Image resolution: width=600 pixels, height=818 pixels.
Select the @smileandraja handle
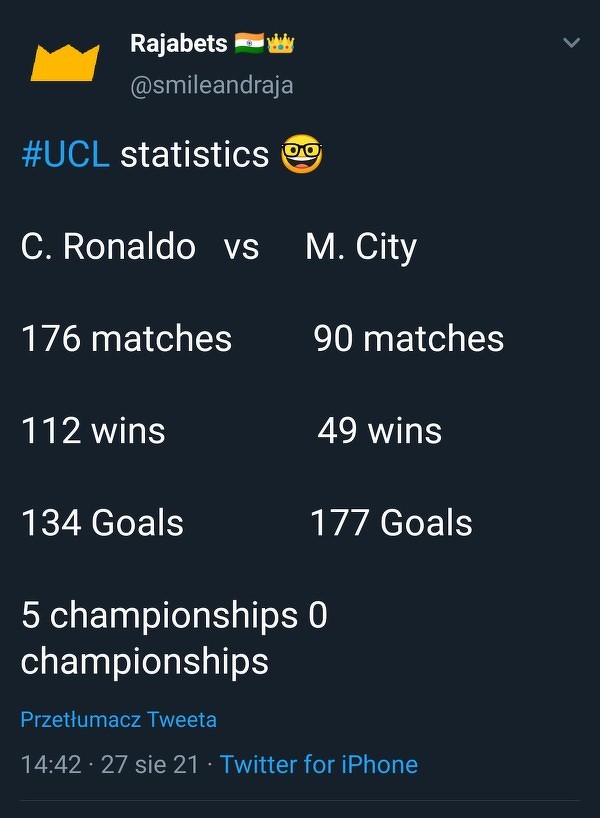[x=212, y=85]
